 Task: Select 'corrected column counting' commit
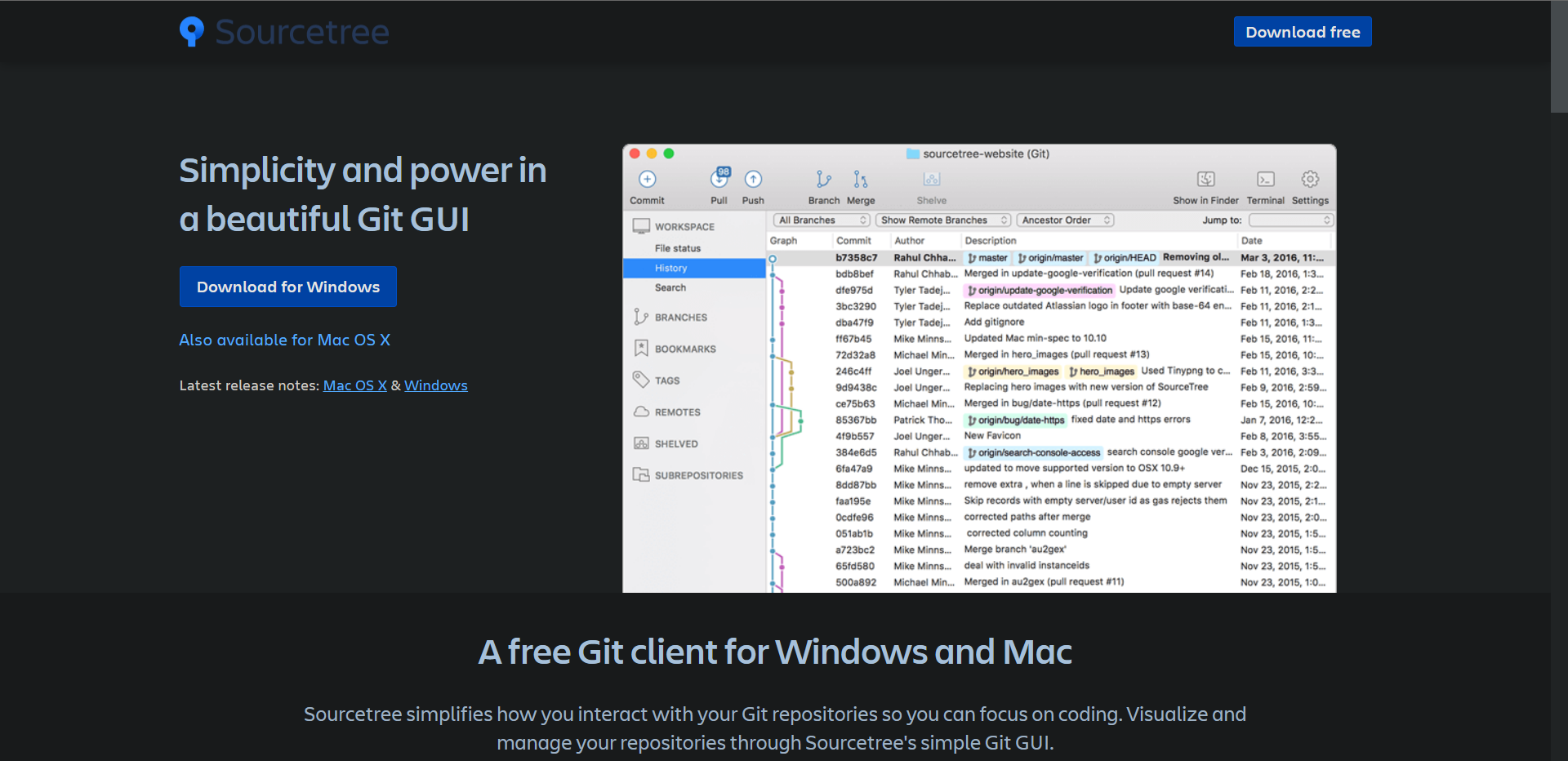[x=1027, y=533]
